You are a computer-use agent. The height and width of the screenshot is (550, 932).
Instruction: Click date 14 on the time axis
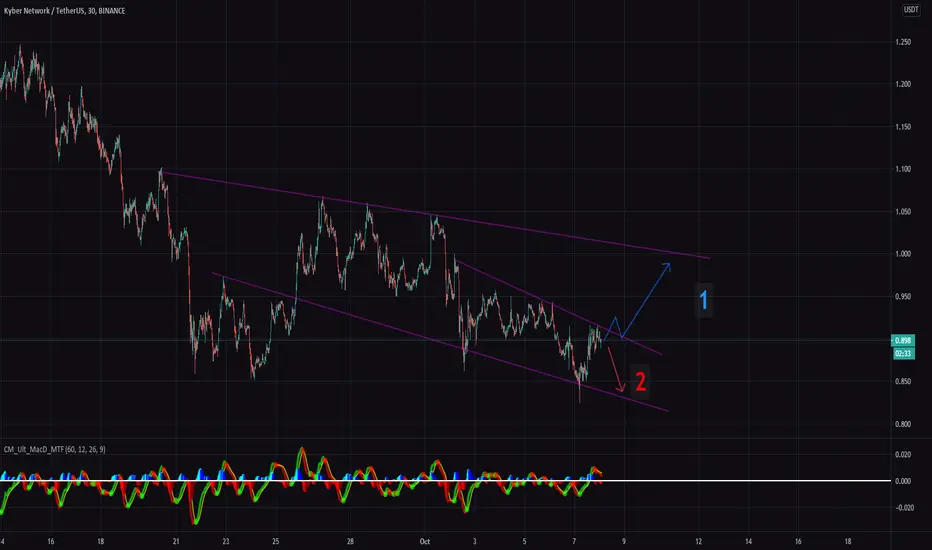[x=748, y=542]
